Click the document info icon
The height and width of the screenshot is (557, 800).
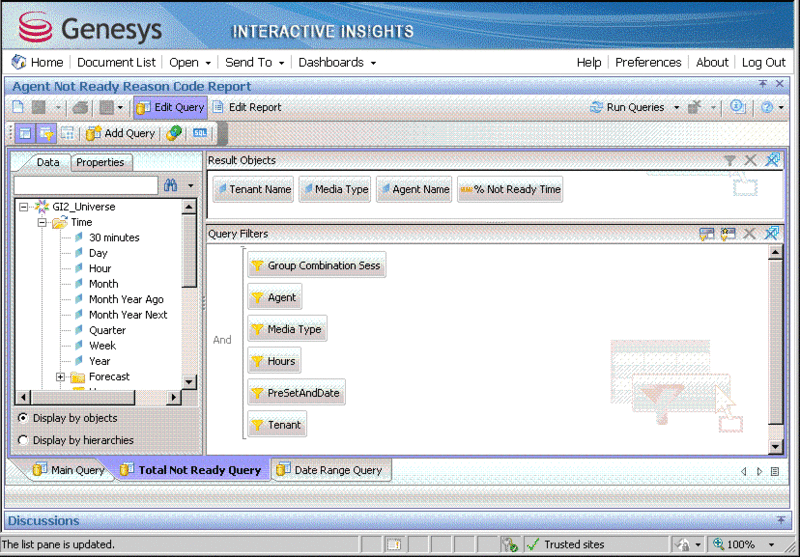737,107
